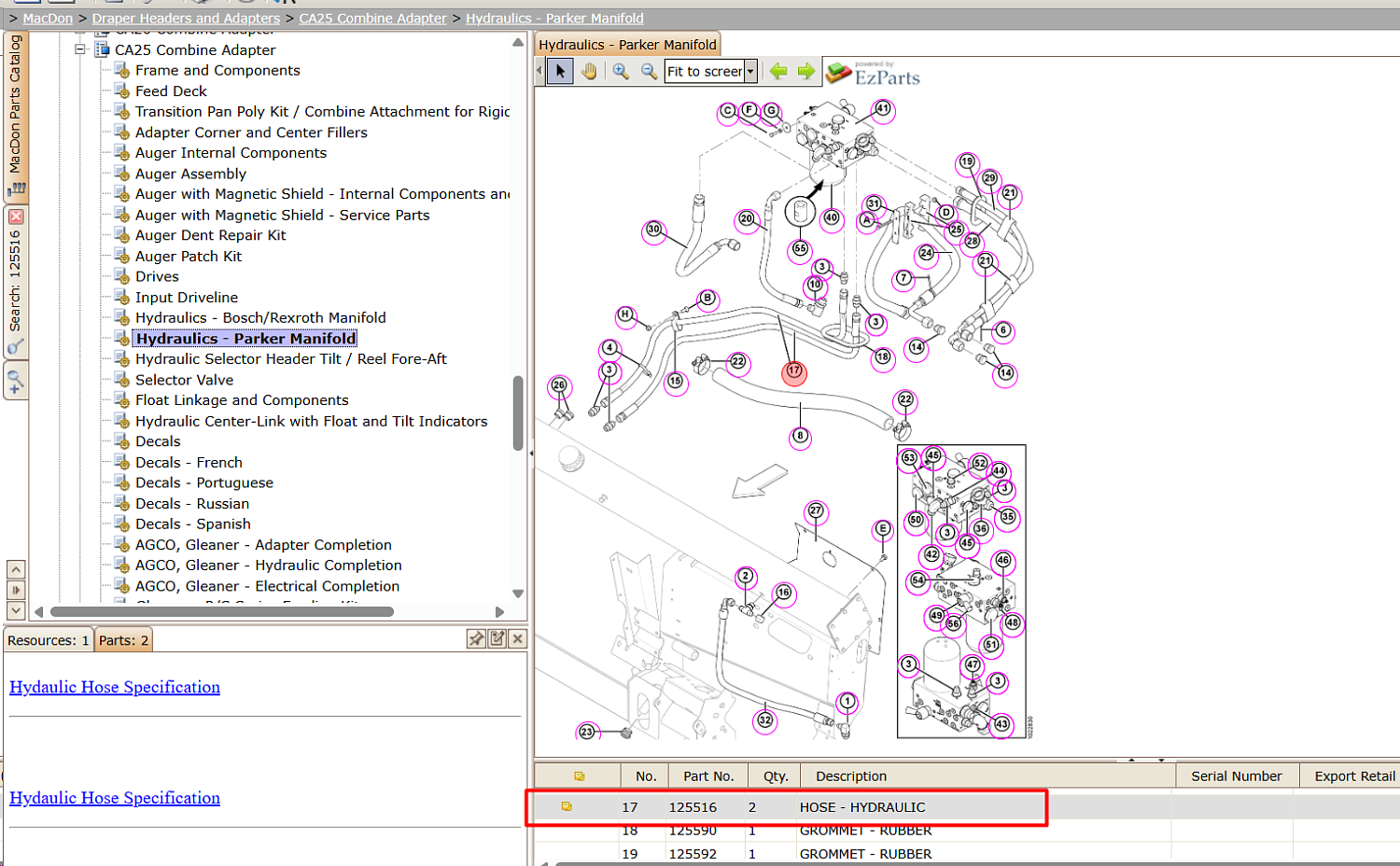Click the tree horizontal scrollbar thumb
The image size is (1400, 866).
pos(222,612)
